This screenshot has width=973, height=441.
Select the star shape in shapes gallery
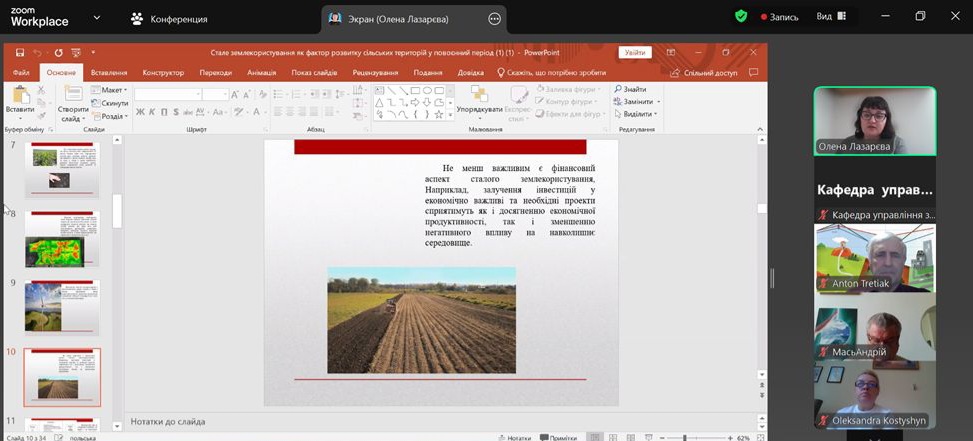[x=439, y=115]
